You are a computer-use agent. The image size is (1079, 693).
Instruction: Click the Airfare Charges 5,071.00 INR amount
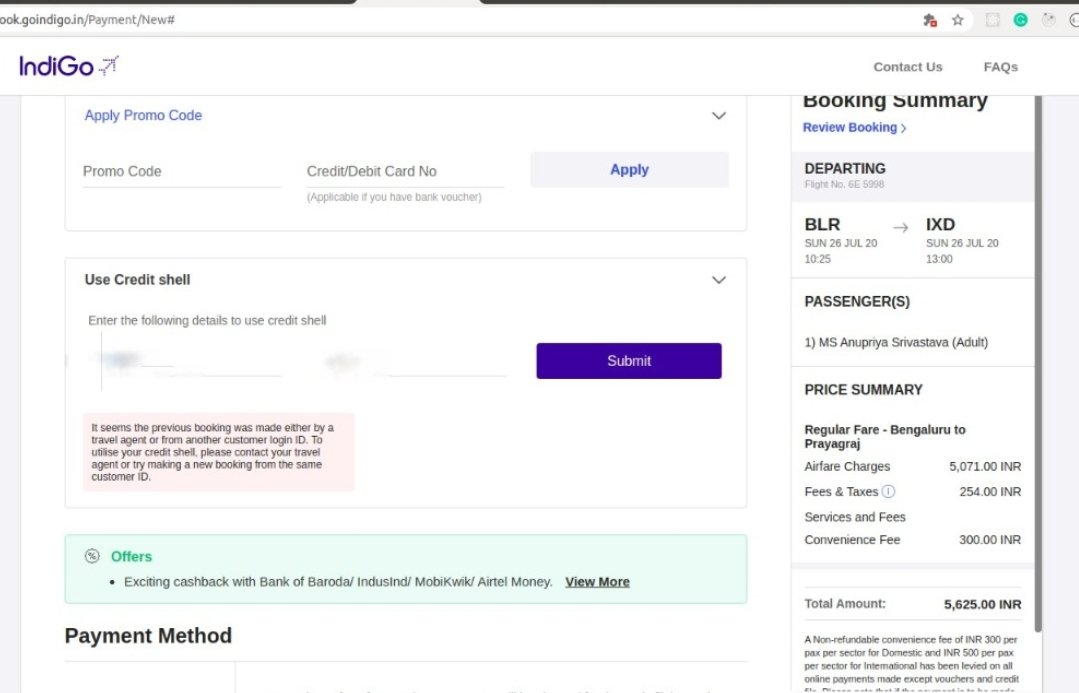[985, 467]
